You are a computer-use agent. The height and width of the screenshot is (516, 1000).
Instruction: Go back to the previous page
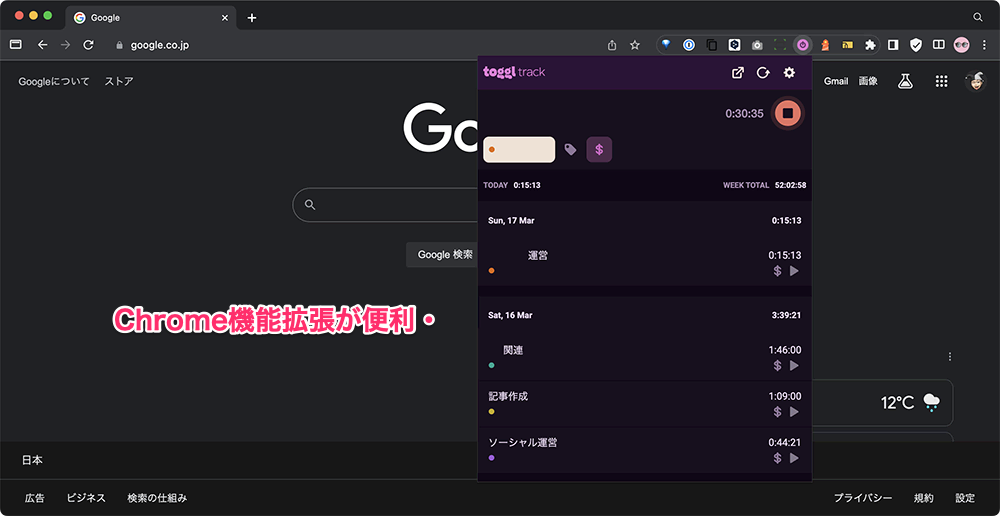[43, 45]
